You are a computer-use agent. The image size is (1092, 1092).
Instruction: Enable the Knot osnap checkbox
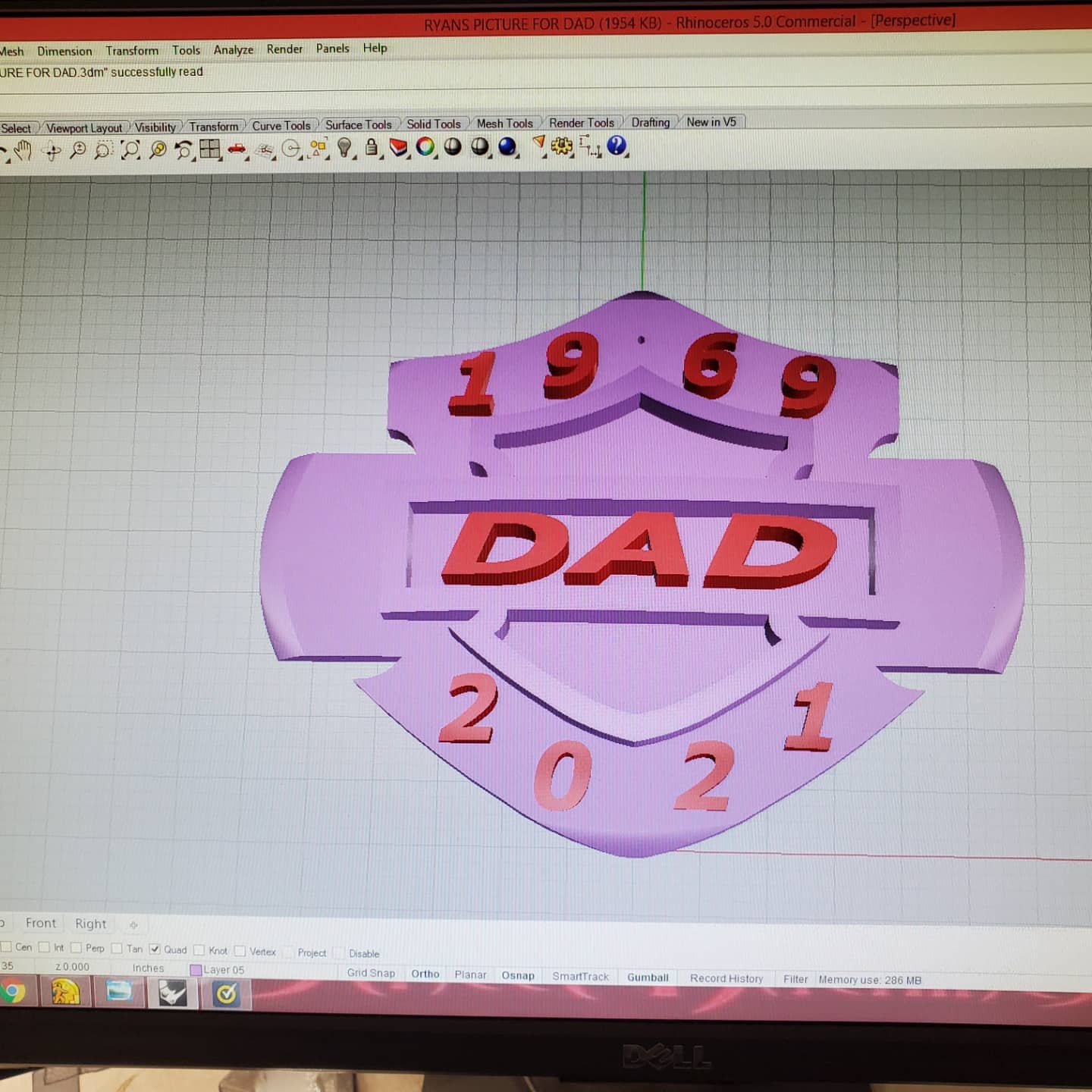pos(199,950)
